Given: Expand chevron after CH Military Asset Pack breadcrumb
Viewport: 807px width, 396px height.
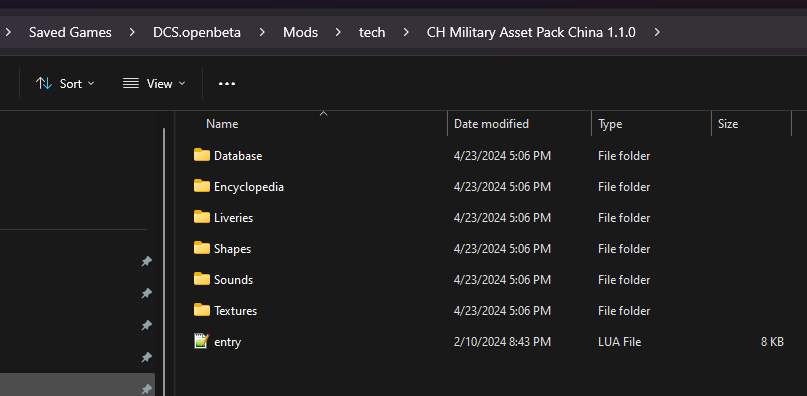Looking at the screenshot, I should [656, 32].
